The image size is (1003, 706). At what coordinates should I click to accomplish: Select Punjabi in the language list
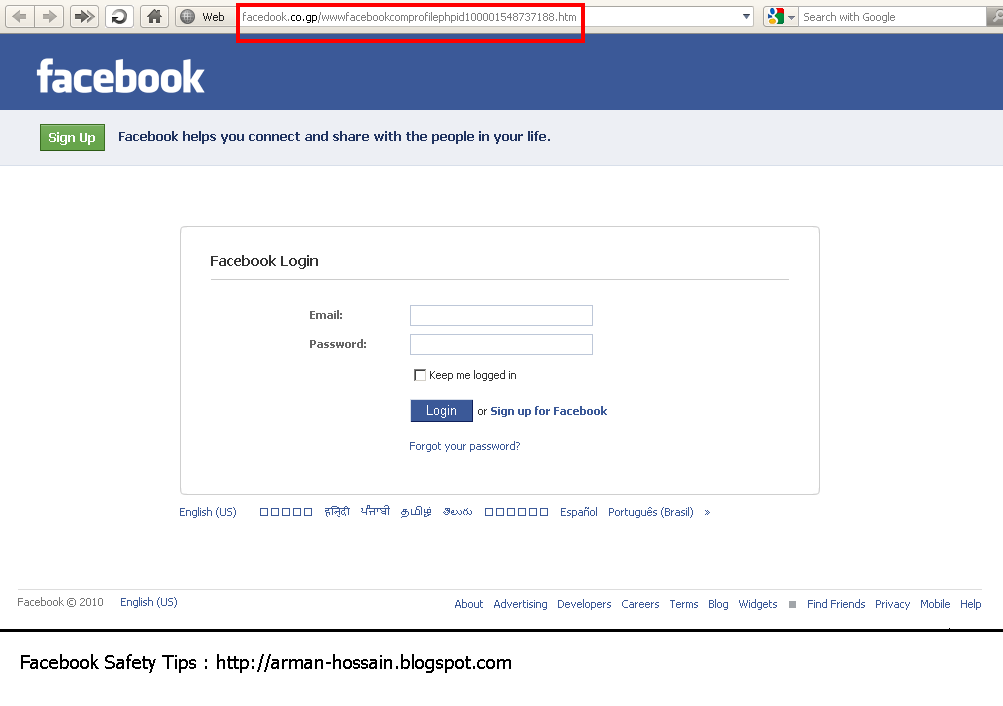[375, 511]
